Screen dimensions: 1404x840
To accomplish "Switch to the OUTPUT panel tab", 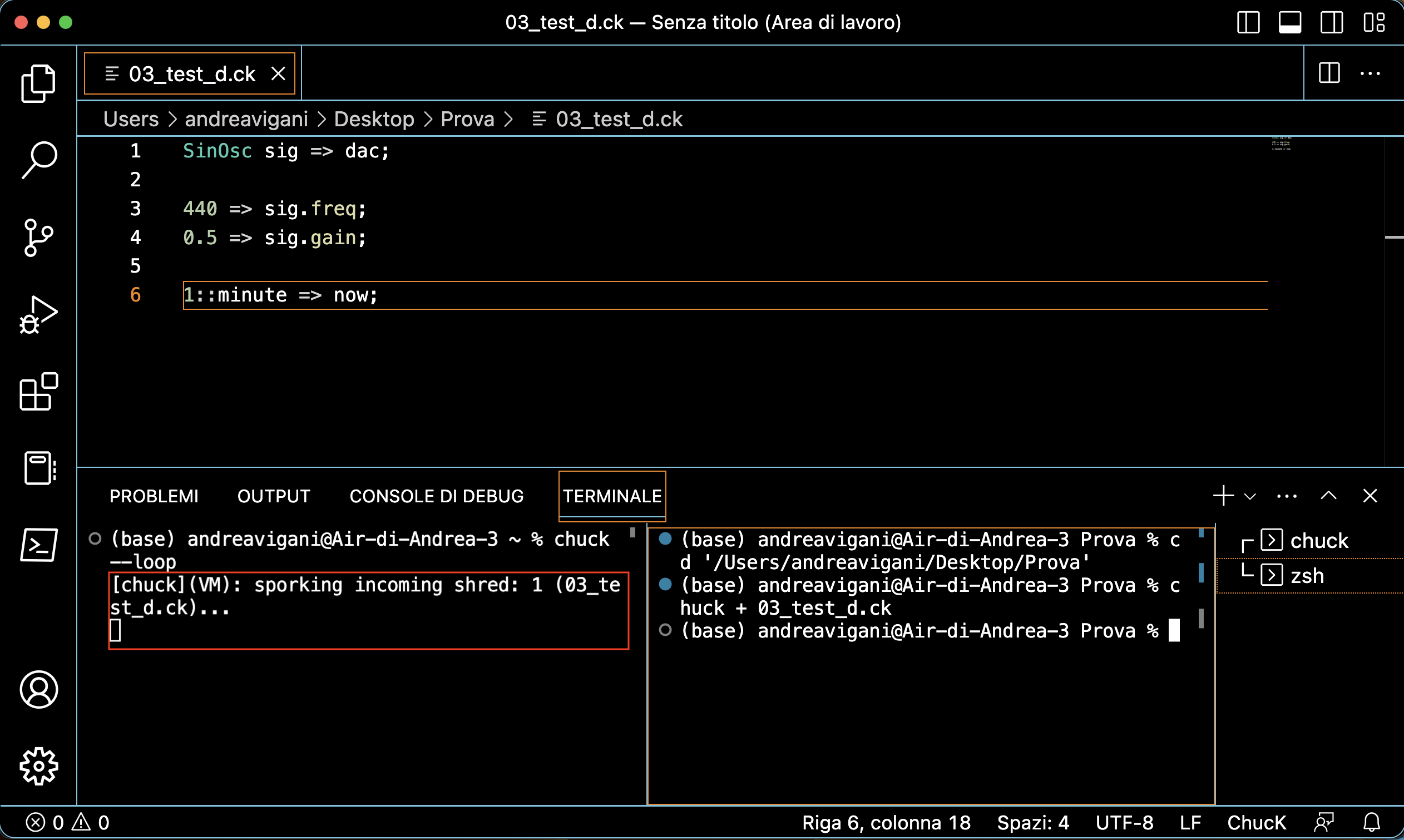I will pyautogui.click(x=274, y=496).
